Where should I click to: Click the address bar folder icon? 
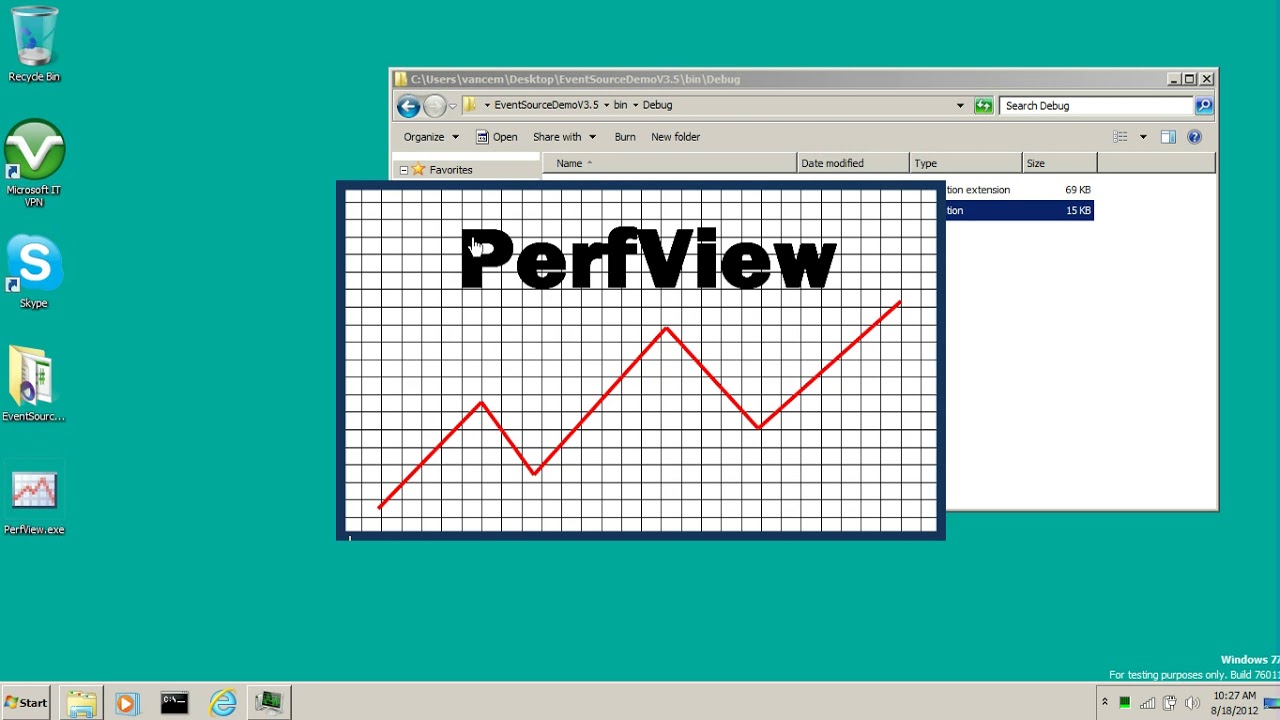(470, 105)
